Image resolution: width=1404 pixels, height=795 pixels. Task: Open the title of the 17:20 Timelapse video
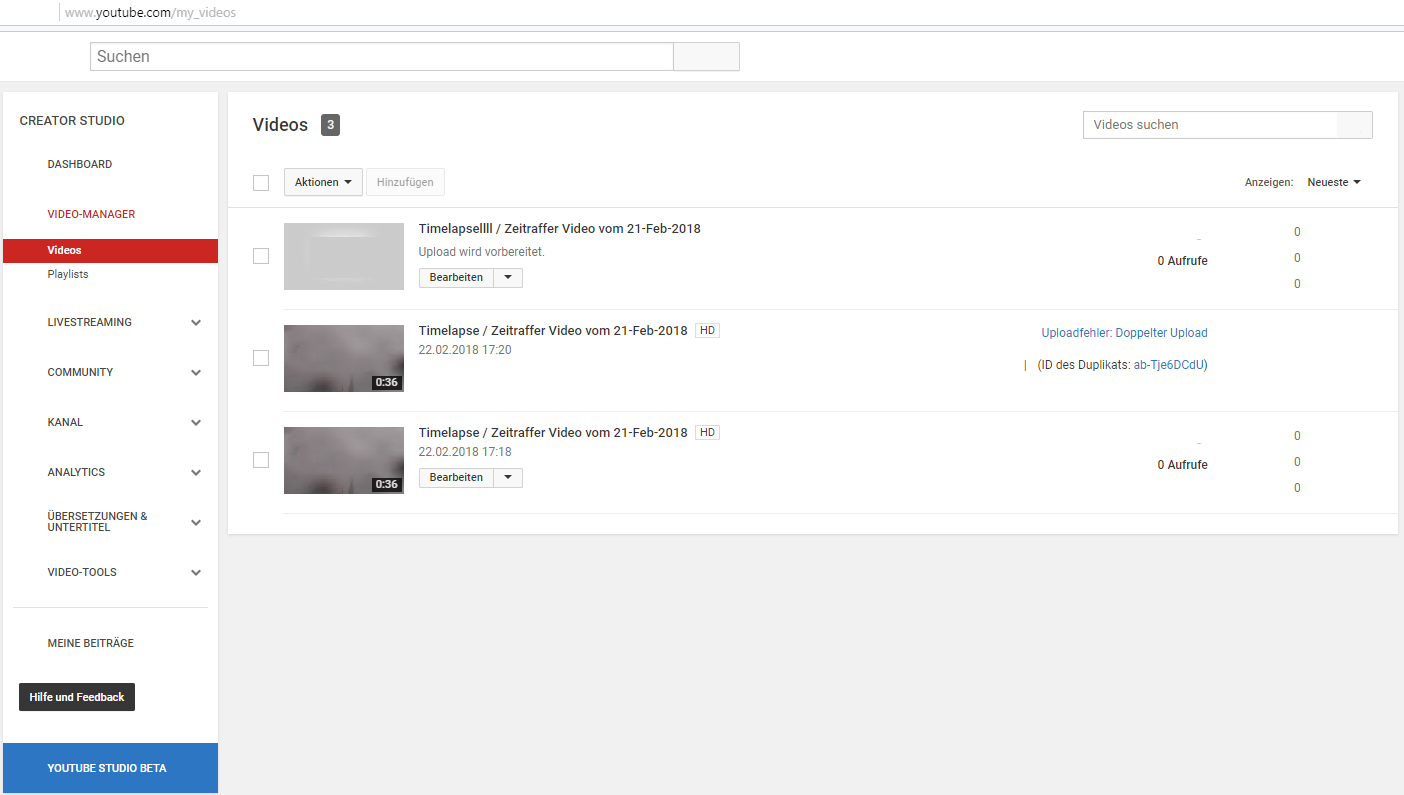(553, 331)
